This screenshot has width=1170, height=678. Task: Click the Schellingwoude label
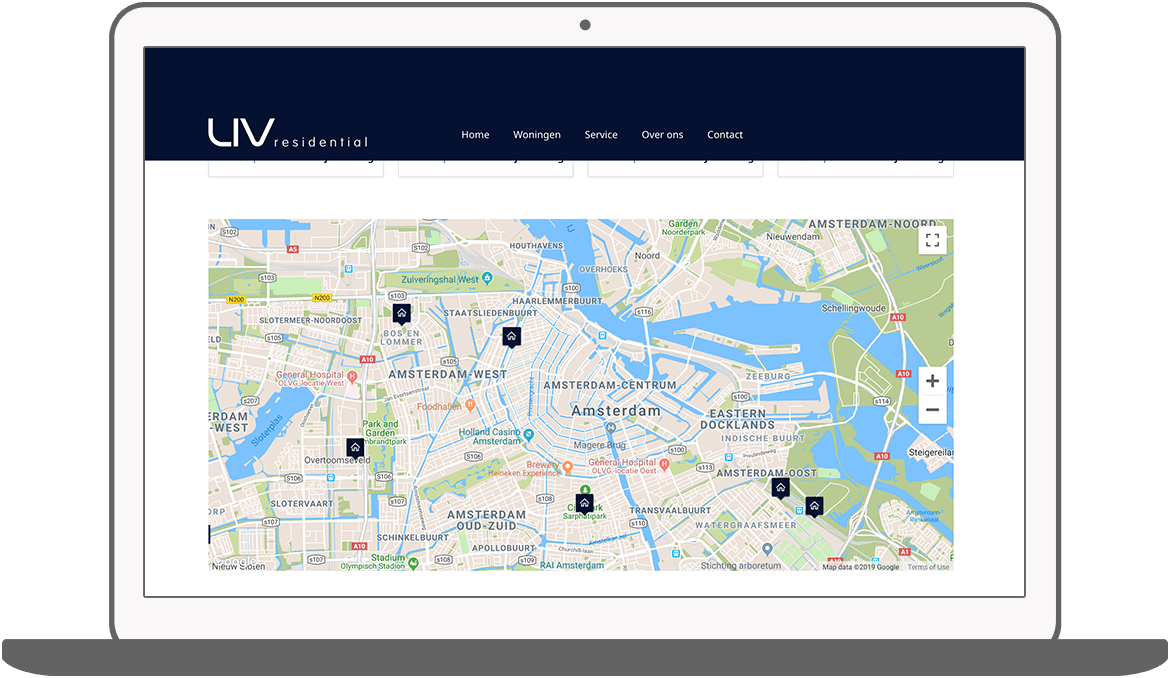coord(854,308)
